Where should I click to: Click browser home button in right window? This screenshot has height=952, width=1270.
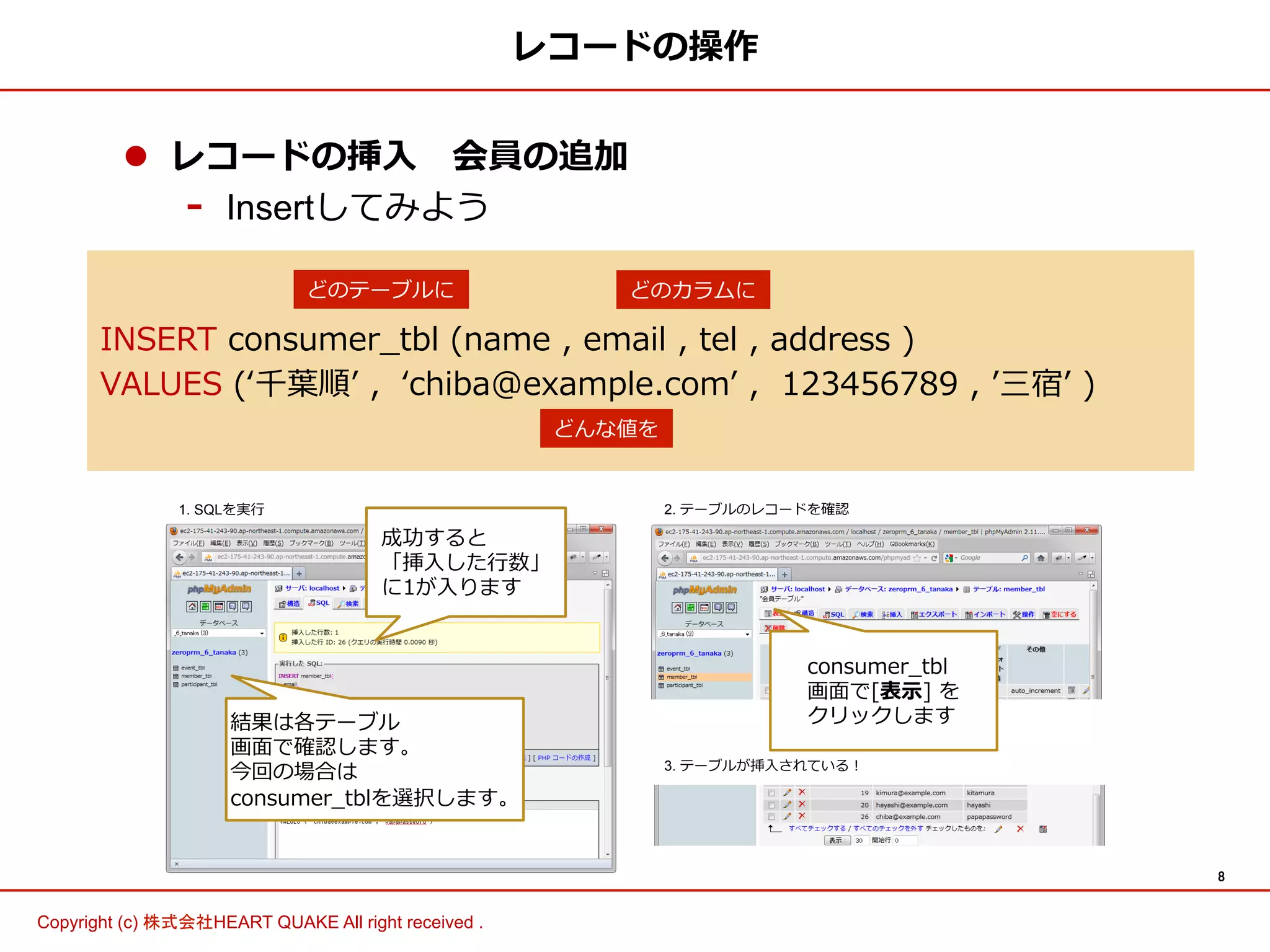pyautogui.click(x=1041, y=558)
